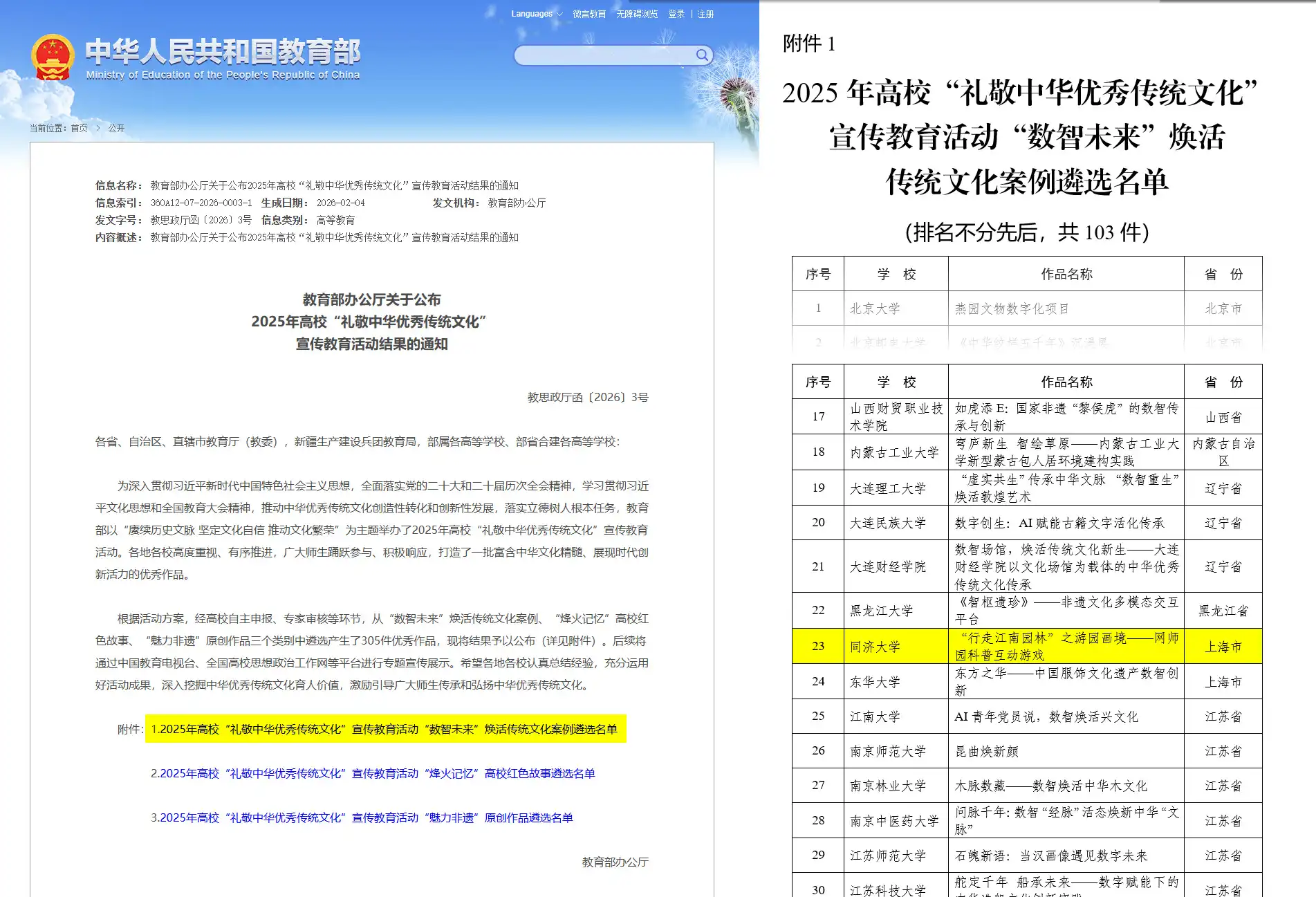Click the 昆曲焕新颜 work title
This screenshot has width=1316, height=897.
click(987, 751)
